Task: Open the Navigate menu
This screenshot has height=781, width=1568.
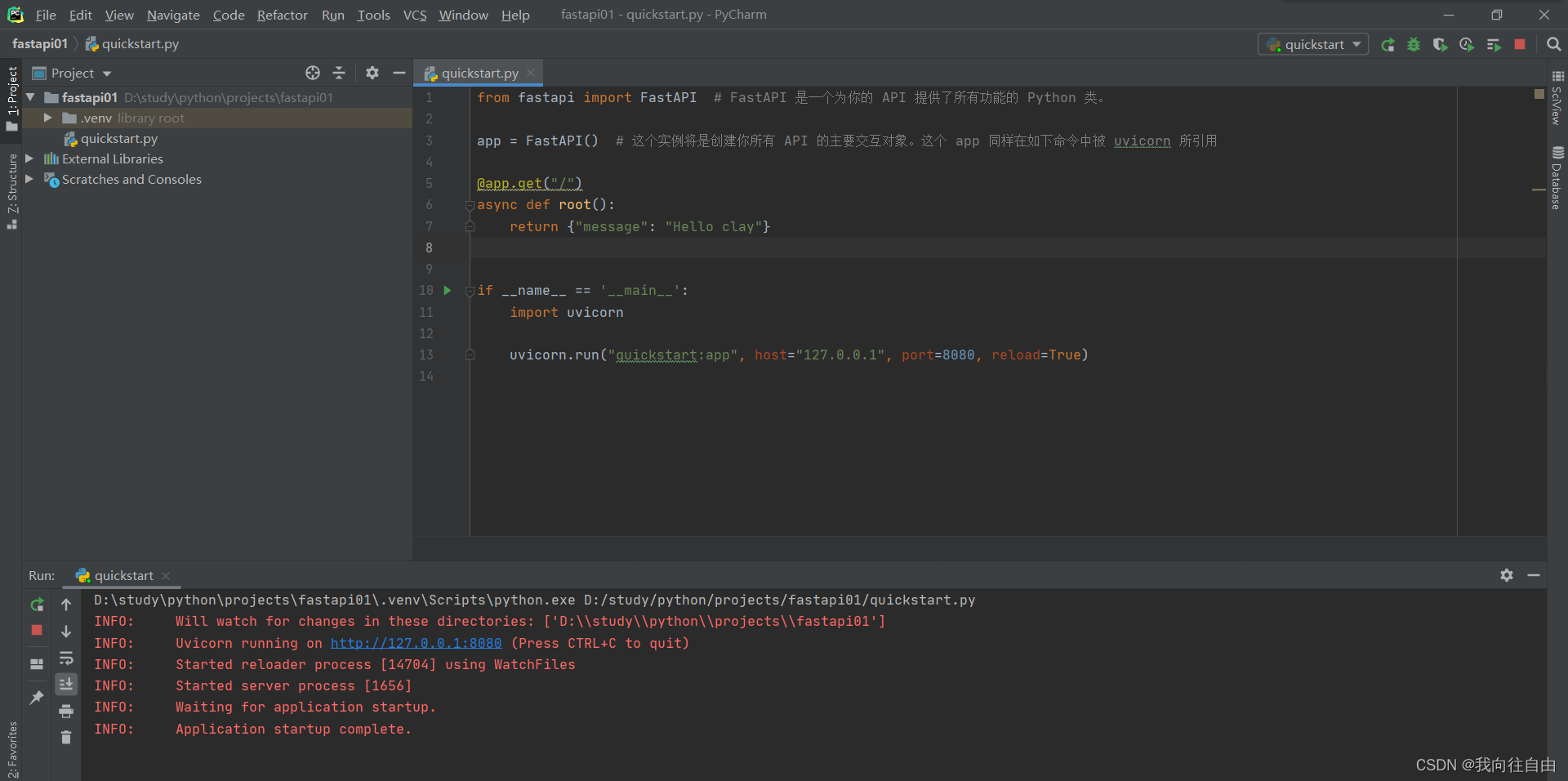Action: (172, 15)
